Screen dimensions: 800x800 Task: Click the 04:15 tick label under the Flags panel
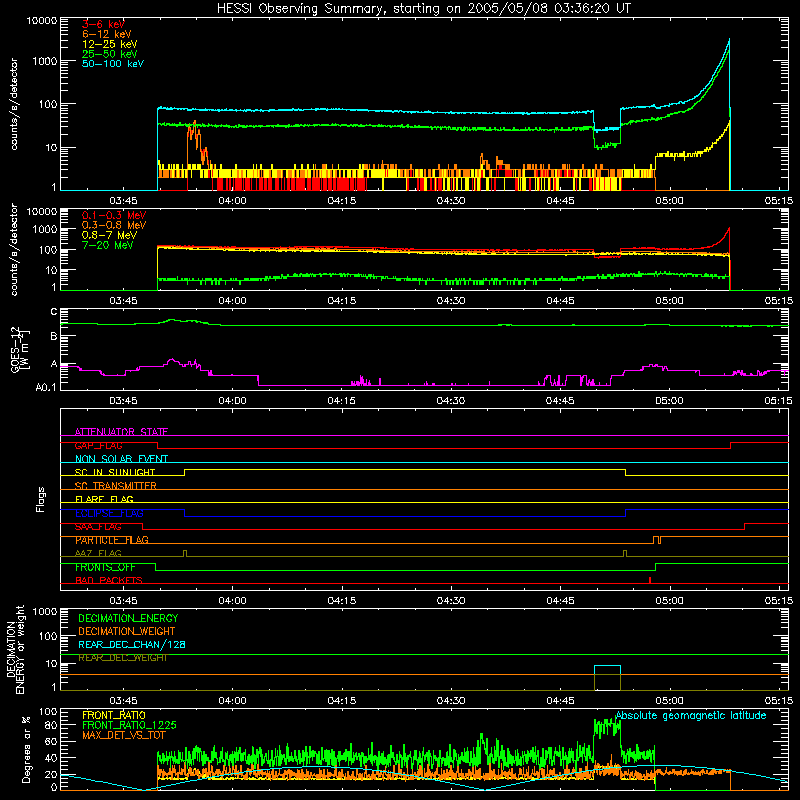click(x=341, y=601)
